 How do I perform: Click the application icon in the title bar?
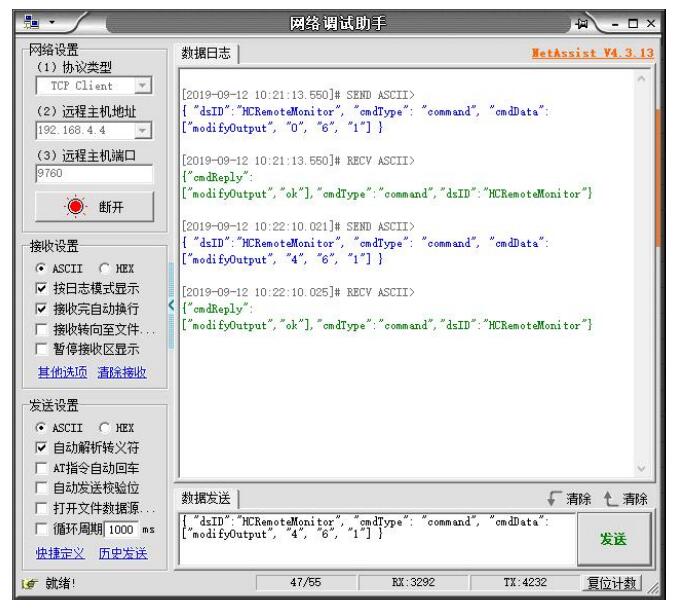pyautogui.click(x=31, y=22)
